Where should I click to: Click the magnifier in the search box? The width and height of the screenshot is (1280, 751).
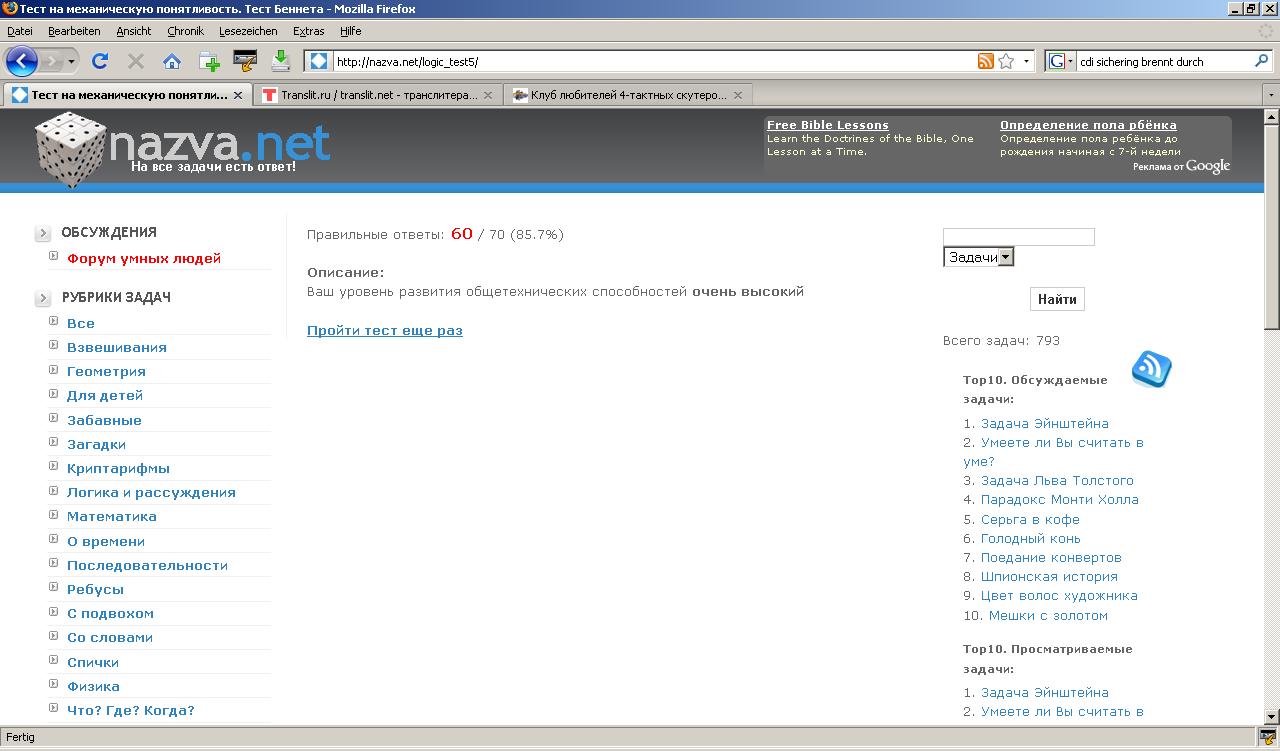coord(1261,61)
